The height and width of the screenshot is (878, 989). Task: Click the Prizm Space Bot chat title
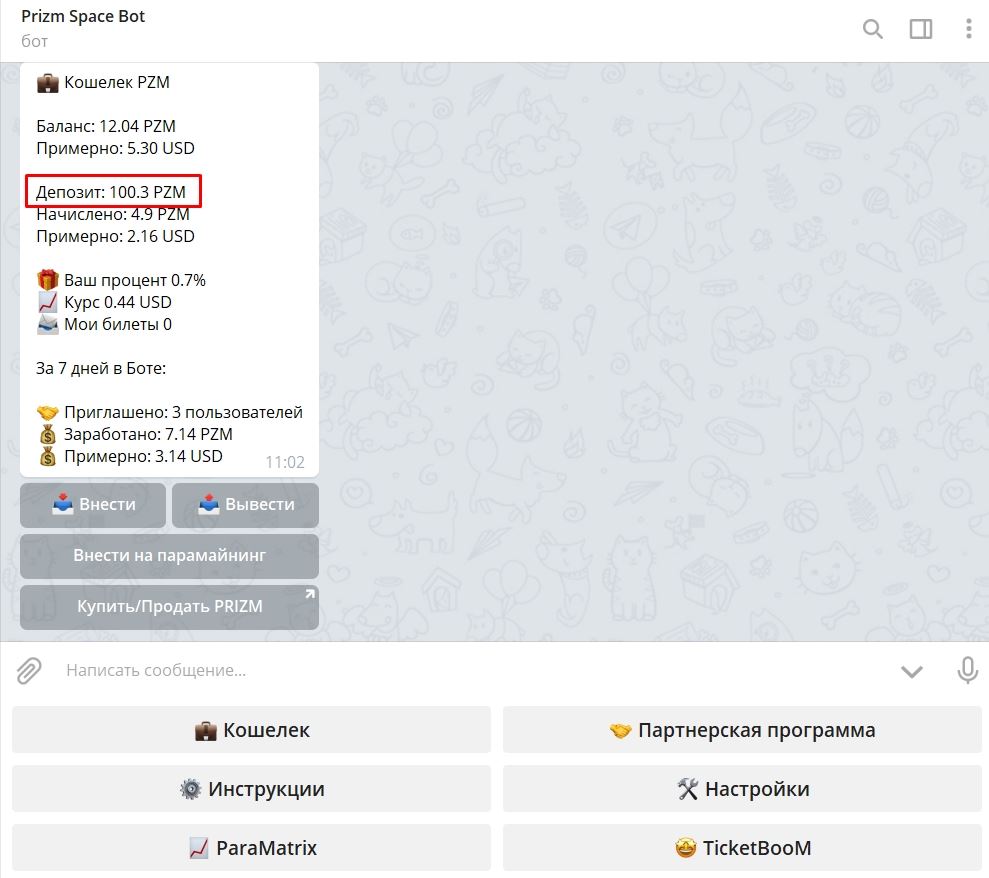pos(83,16)
